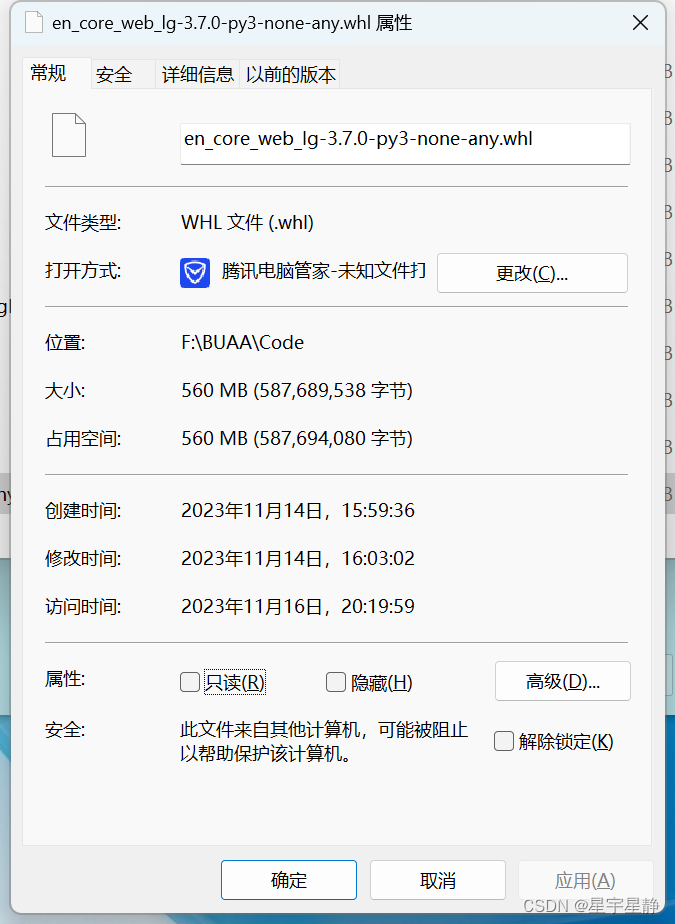Open the 高级 attributes dialog
Screen dimensions: 675x924
coord(562,682)
